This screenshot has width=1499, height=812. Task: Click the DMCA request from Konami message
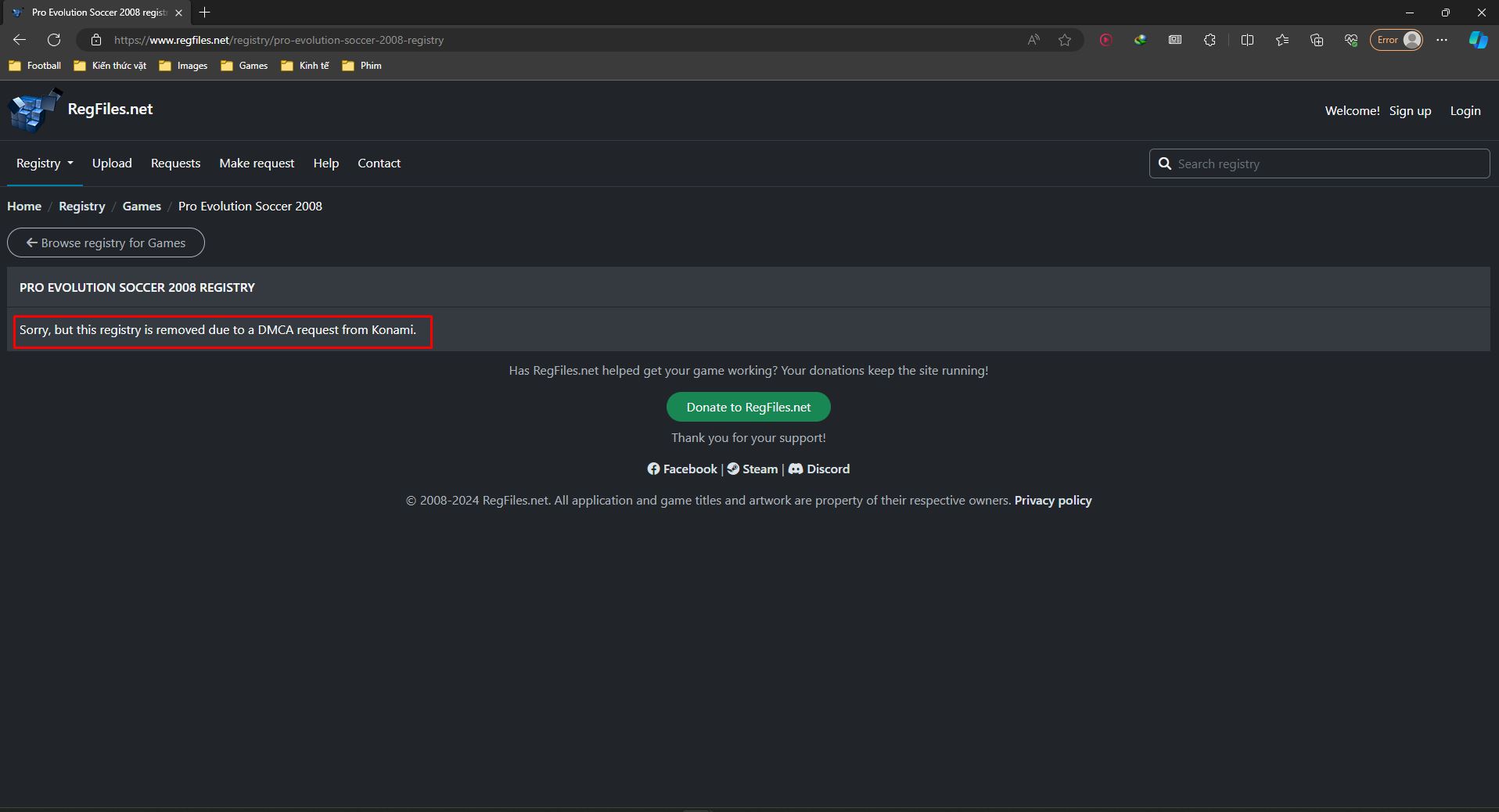[x=218, y=330]
